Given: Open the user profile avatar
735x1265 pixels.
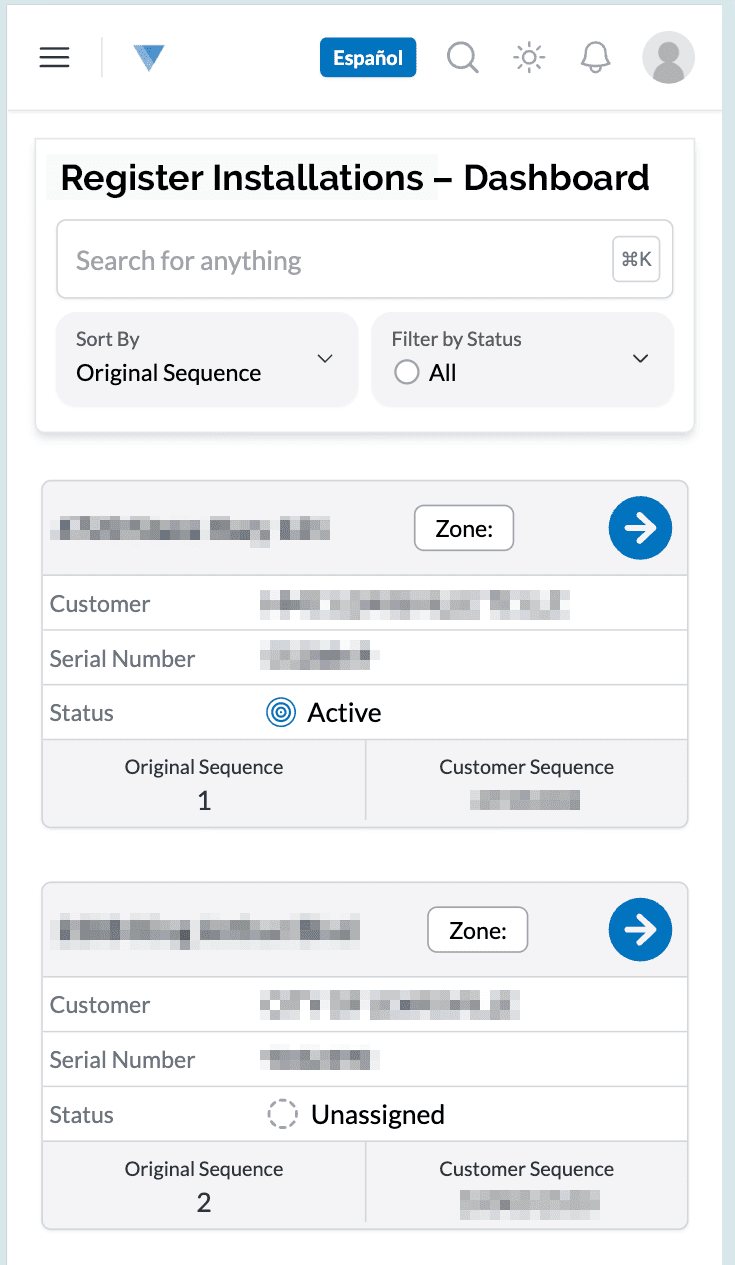Looking at the screenshot, I should click(x=667, y=57).
